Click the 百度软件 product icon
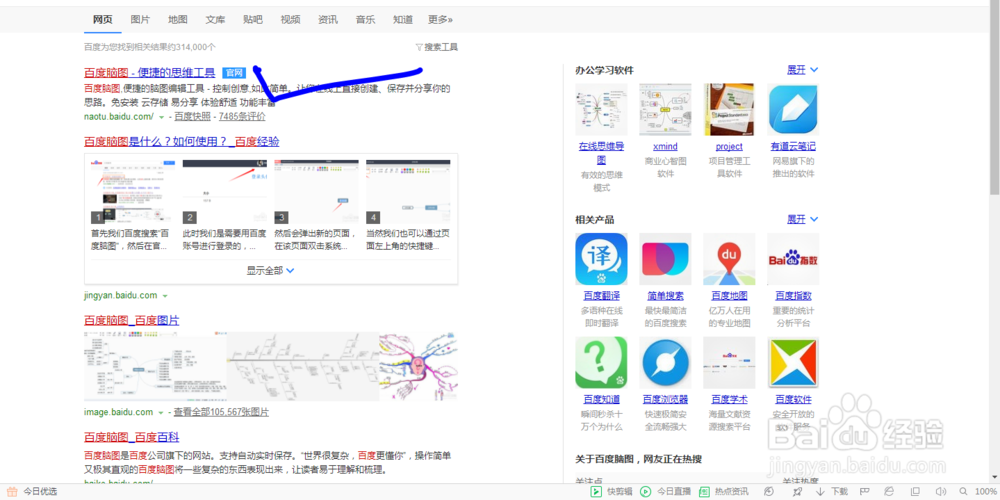Viewport: 1000px width, 500px height. coord(793,362)
